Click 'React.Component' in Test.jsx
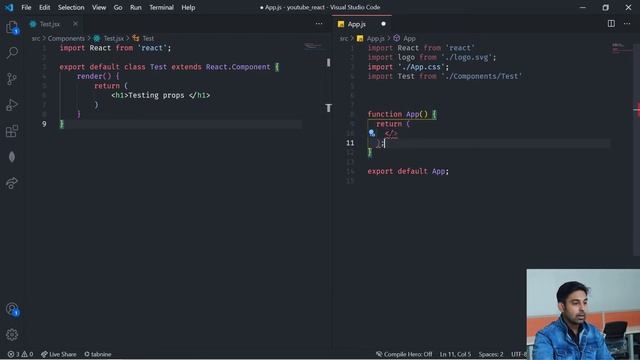The height and width of the screenshot is (360, 640). 238,67
